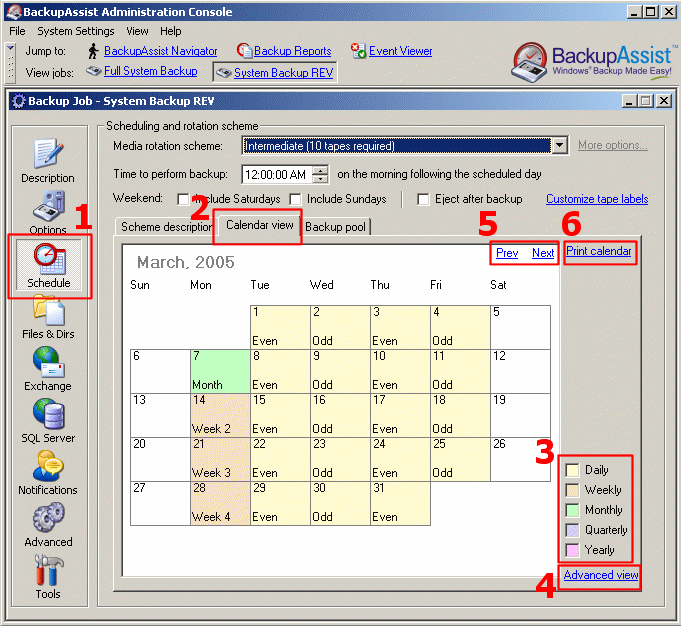Select the Schedule clock icon
Viewport: 681px width, 626px height.
(49, 260)
